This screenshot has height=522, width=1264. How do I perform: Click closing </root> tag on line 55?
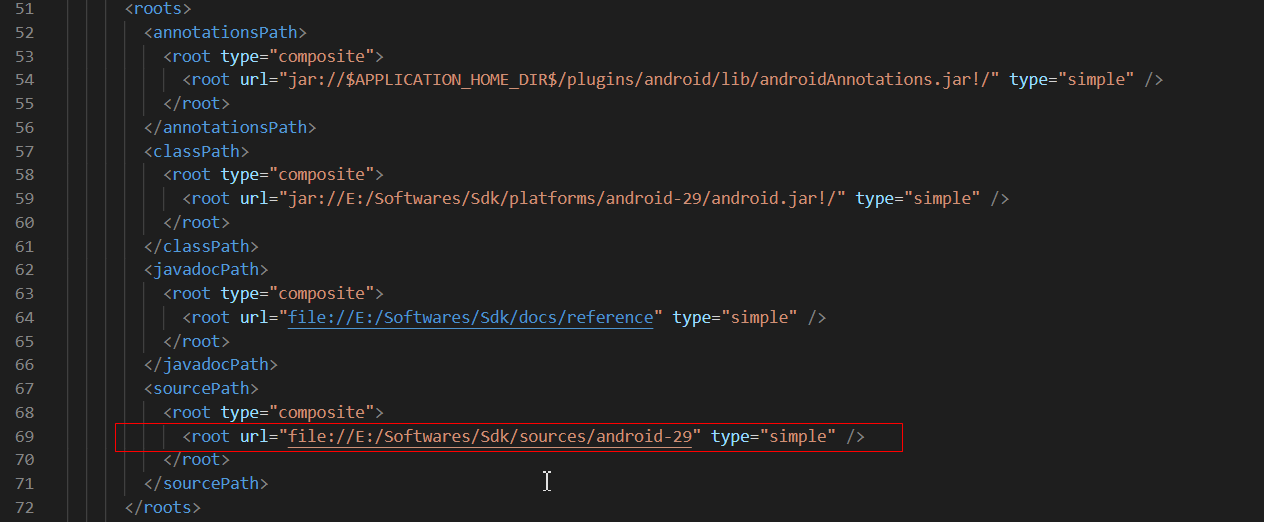(x=196, y=103)
